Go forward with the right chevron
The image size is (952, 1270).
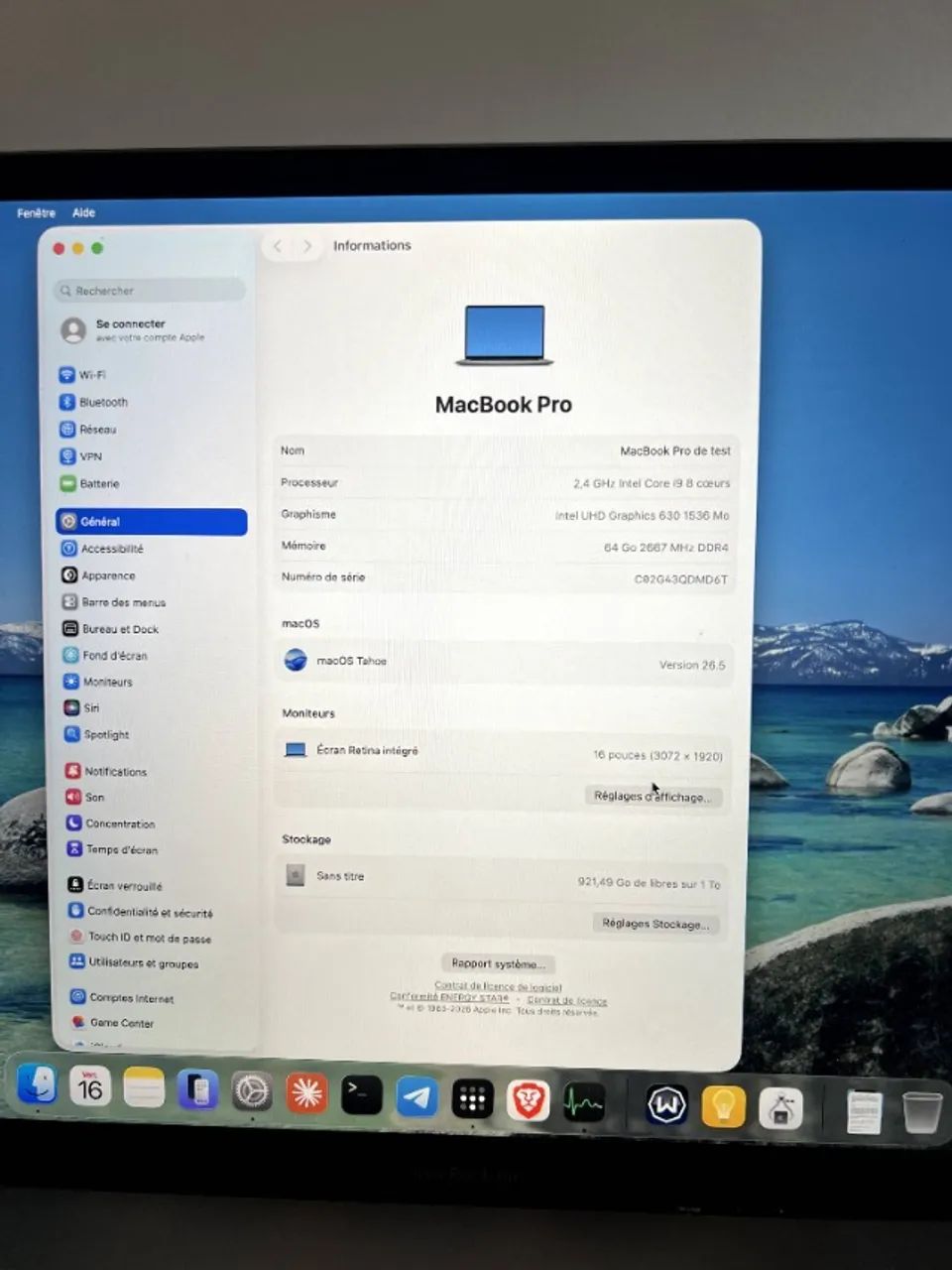[x=307, y=246]
